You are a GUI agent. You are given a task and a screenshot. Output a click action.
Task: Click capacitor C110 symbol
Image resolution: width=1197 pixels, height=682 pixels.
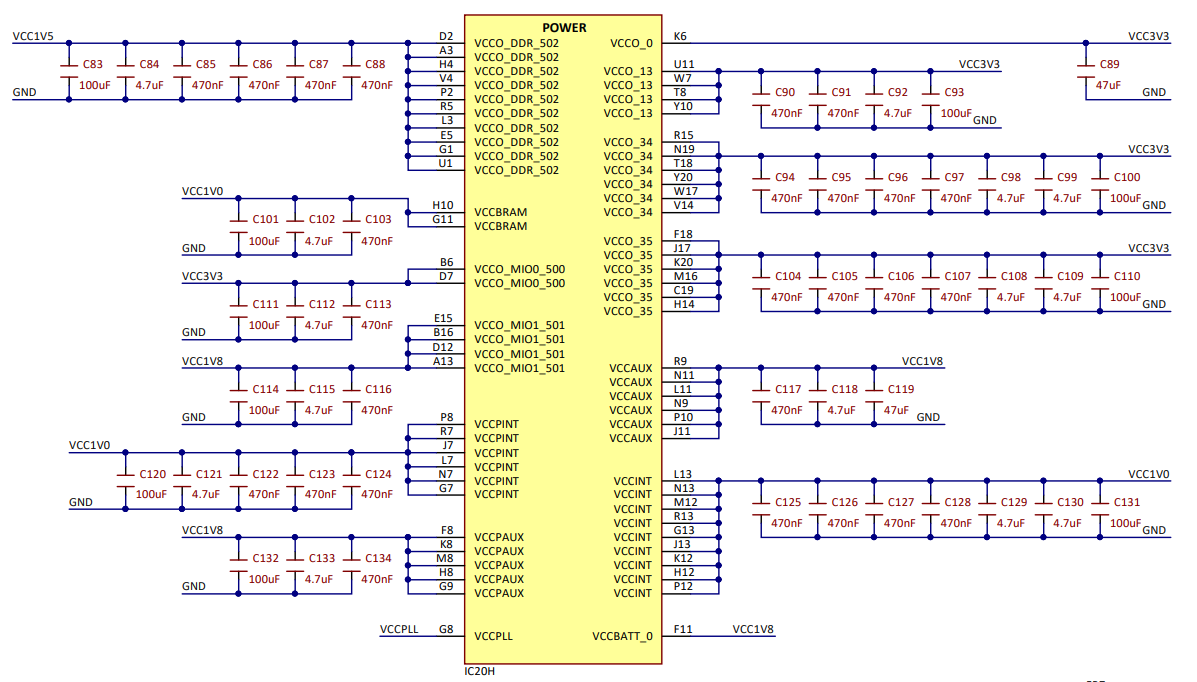point(1100,287)
